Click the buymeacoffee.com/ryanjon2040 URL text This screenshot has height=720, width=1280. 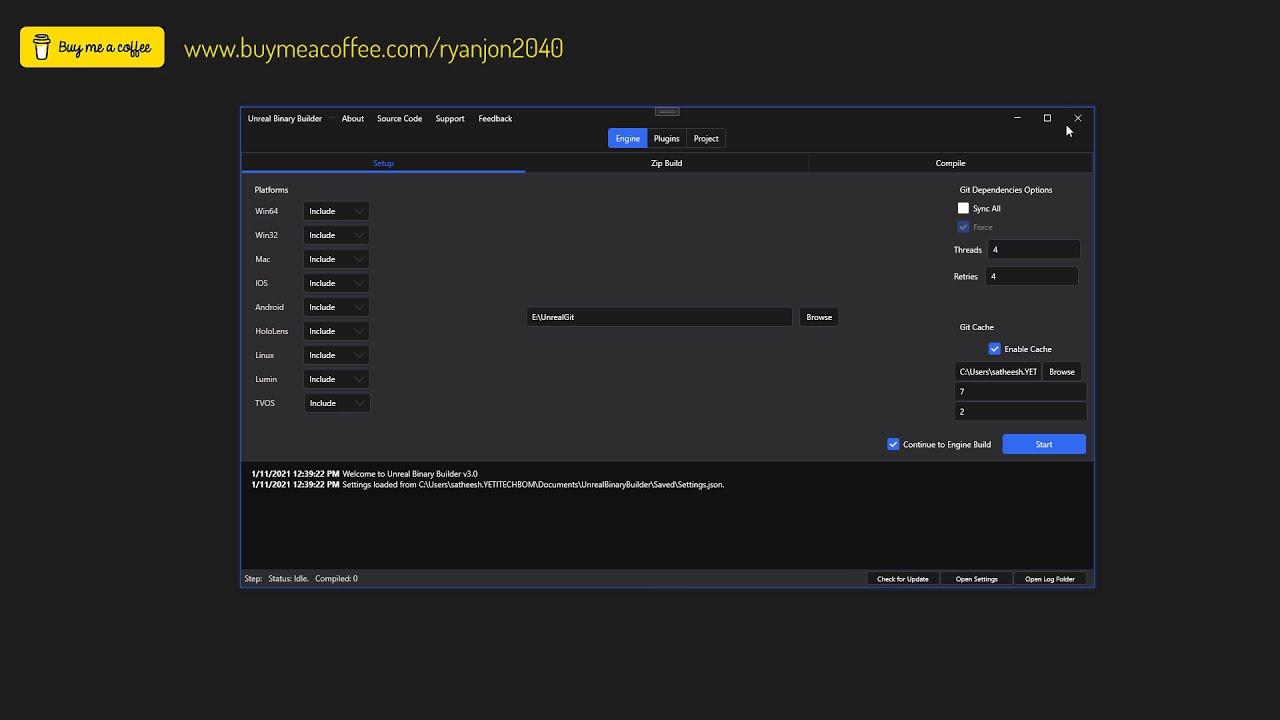[374, 48]
